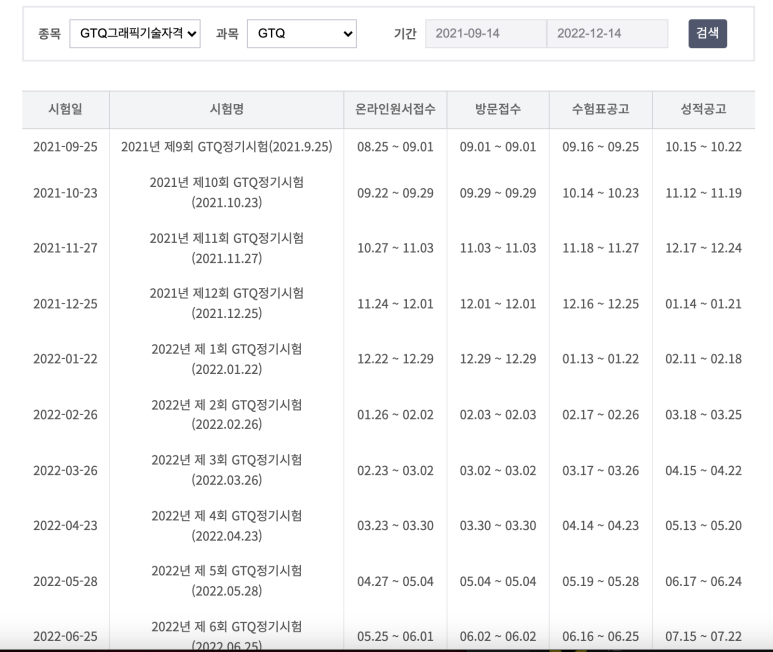Click online registration period 04.27 ~ 05.04
Screen dimensions: 773x652
tap(395, 582)
